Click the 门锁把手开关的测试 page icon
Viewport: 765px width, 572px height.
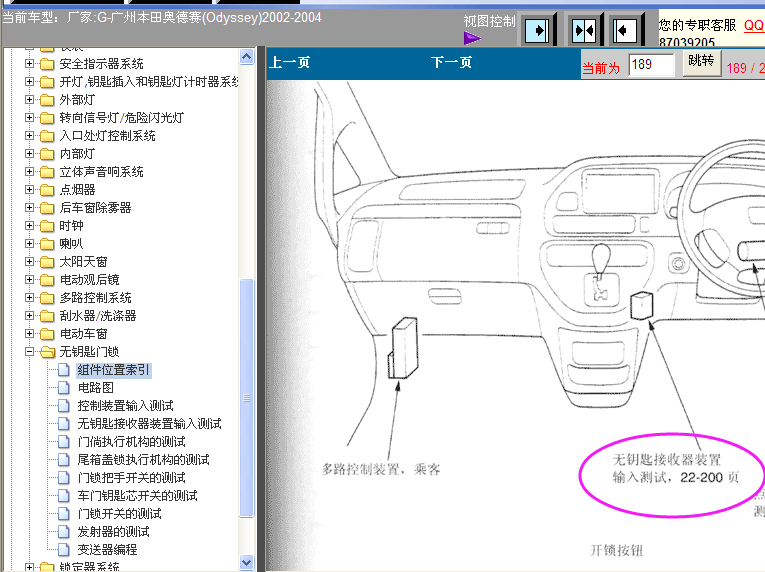tap(64, 478)
